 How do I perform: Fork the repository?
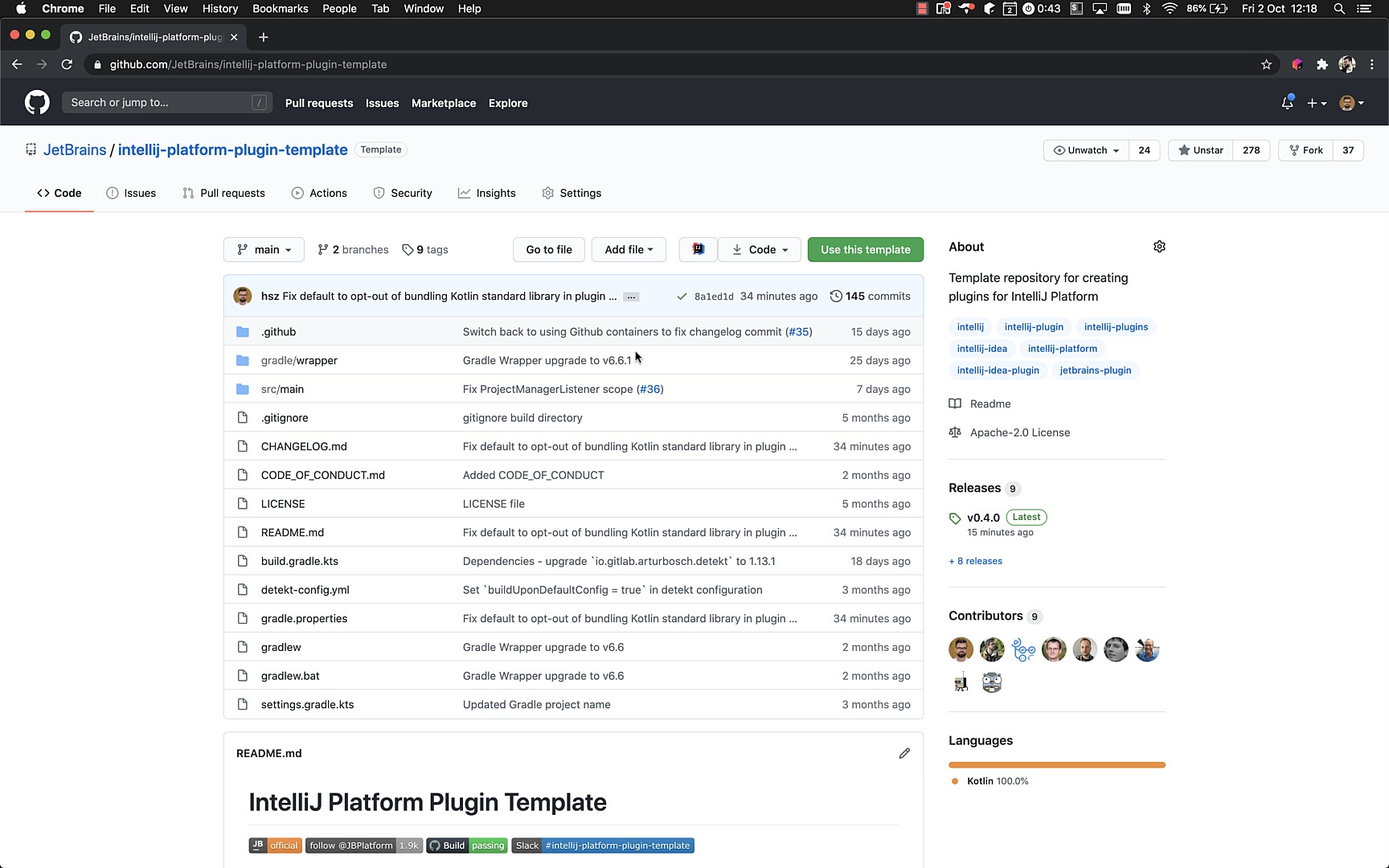tap(1305, 150)
